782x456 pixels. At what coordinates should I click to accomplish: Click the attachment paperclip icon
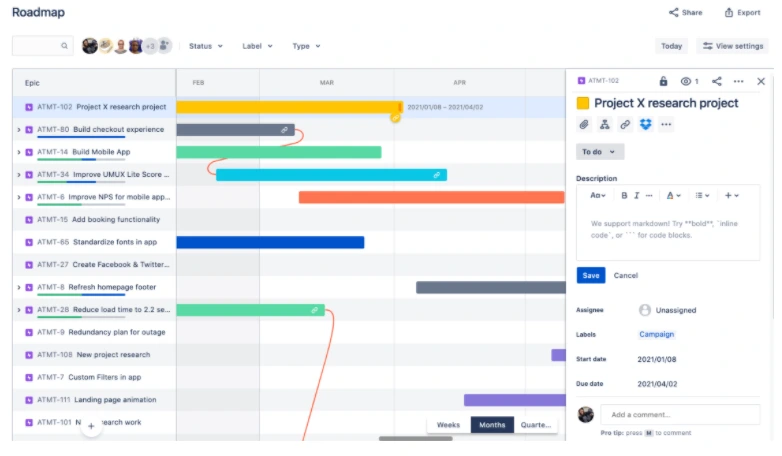tap(584, 124)
